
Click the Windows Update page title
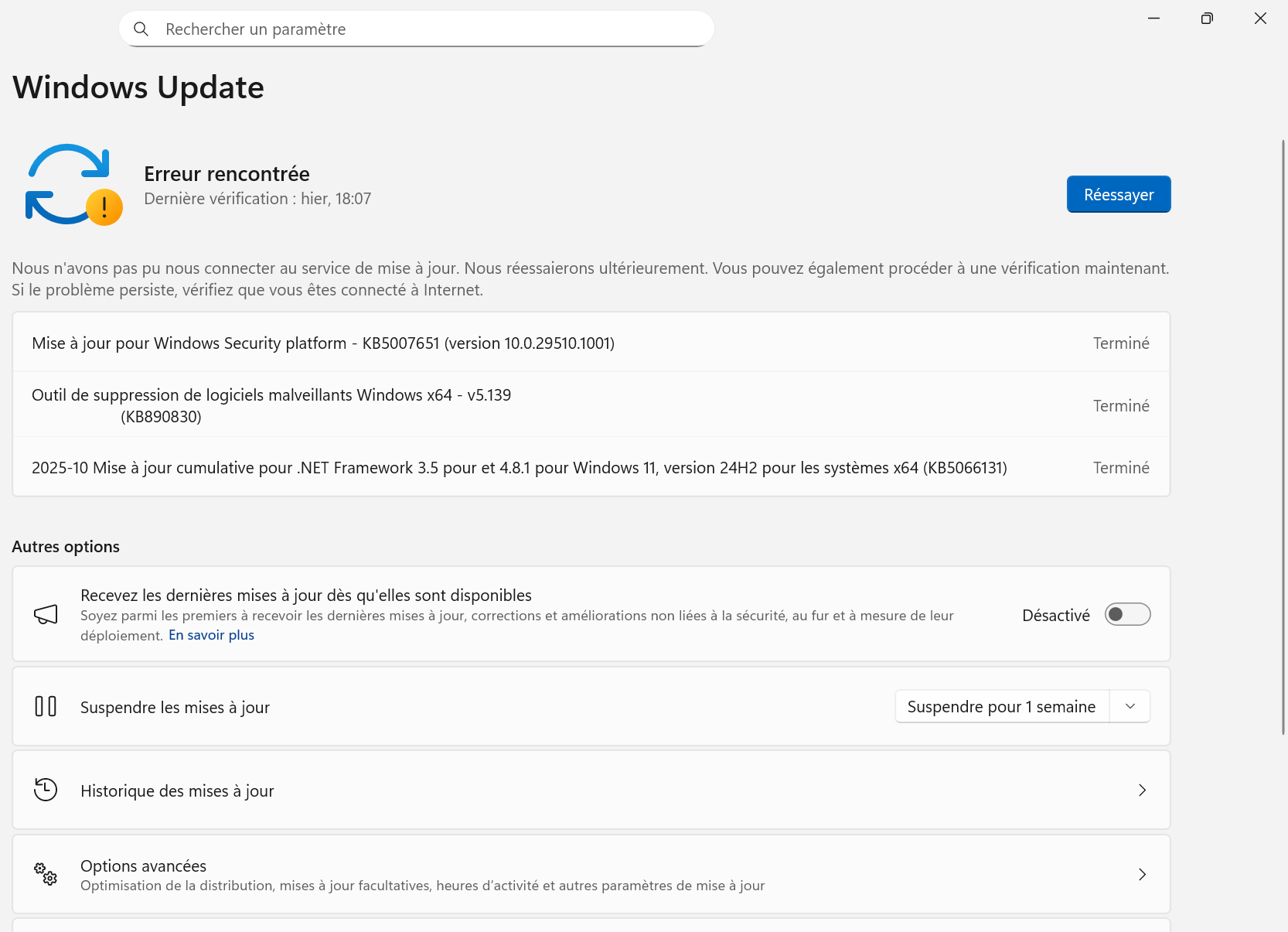click(138, 87)
